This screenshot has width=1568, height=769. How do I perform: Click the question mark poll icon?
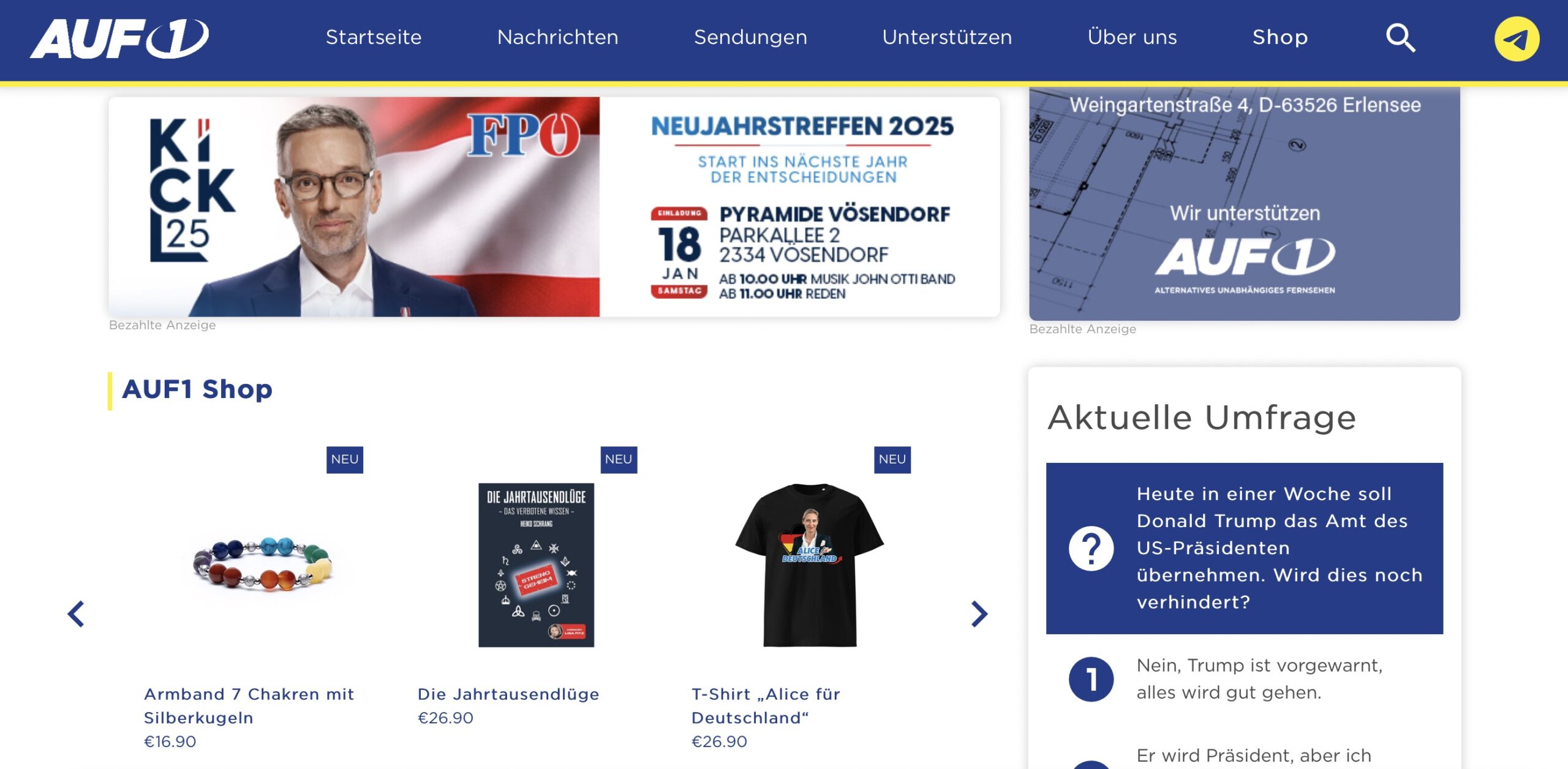tap(1091, 549)
